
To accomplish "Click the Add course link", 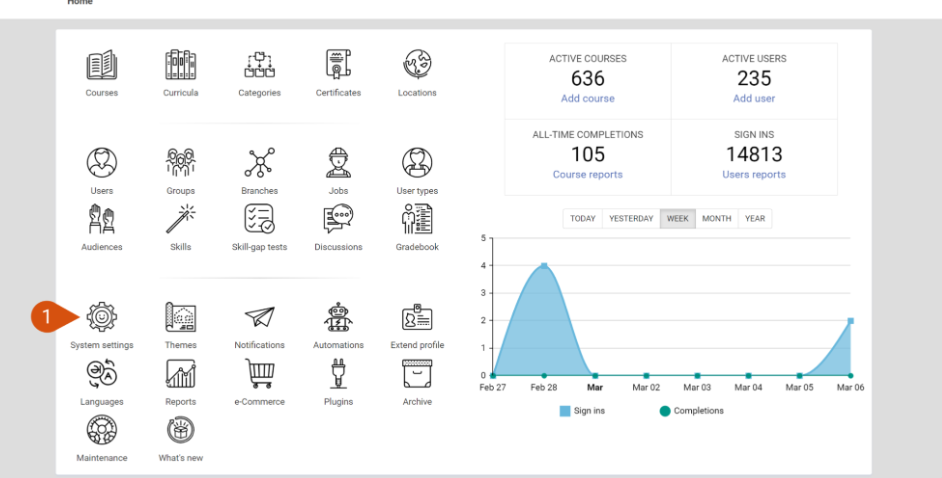I will click(588, 98).
